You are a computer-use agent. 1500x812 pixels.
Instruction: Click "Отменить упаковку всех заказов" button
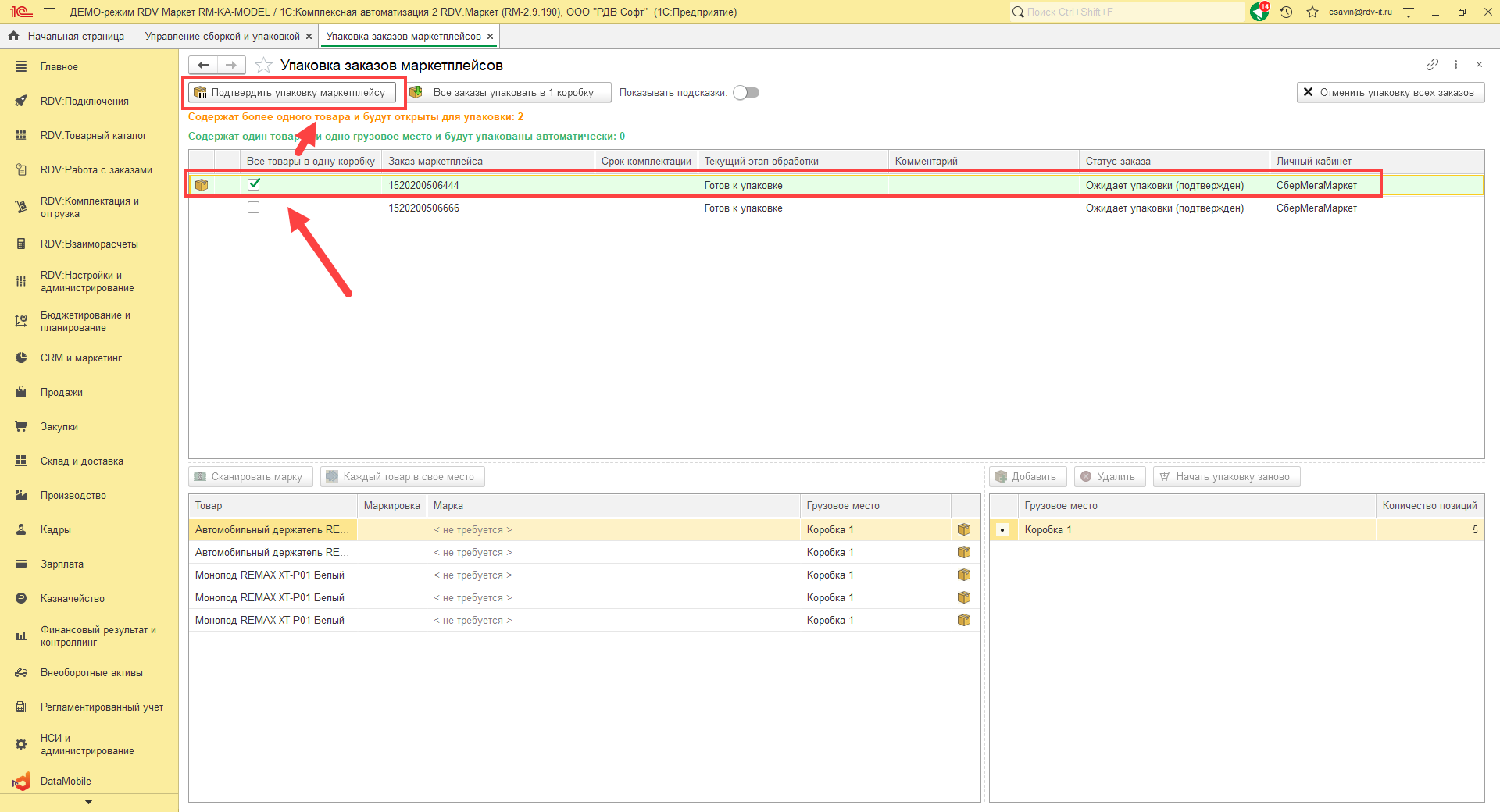(1390, 93)
